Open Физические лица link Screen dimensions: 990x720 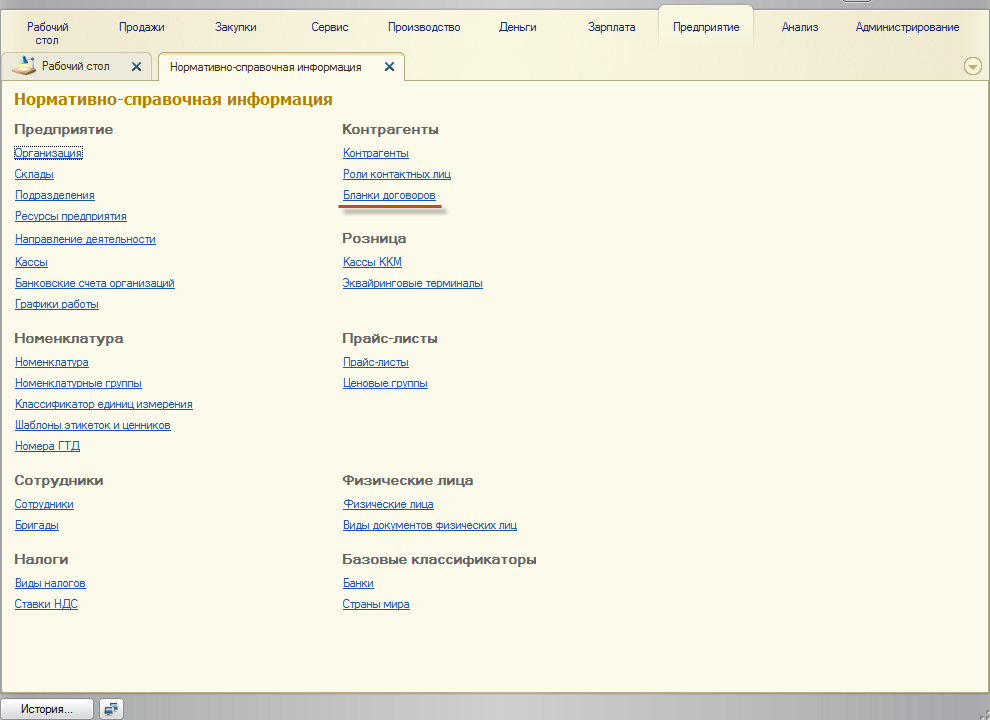(388, 504)
